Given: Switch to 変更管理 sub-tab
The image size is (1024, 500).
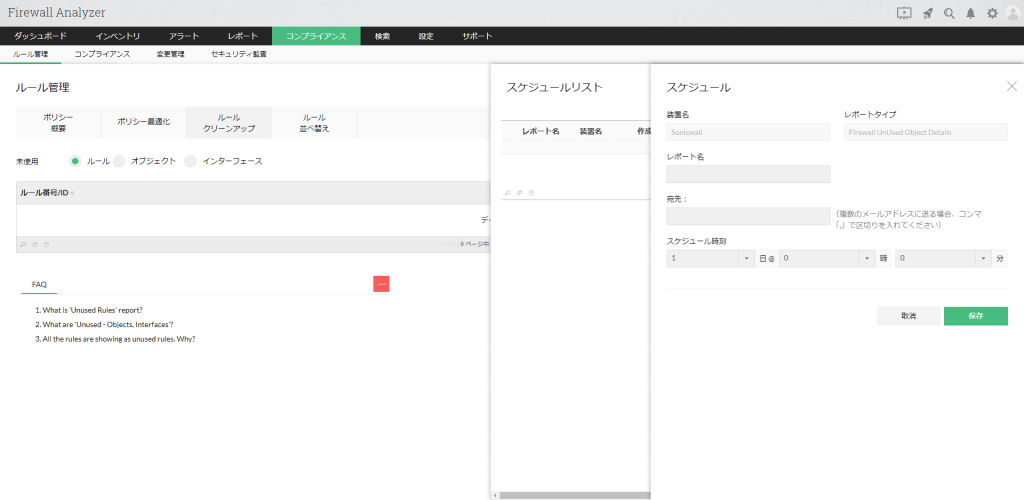Looking at the screenshot, I should tap(170, 54).
